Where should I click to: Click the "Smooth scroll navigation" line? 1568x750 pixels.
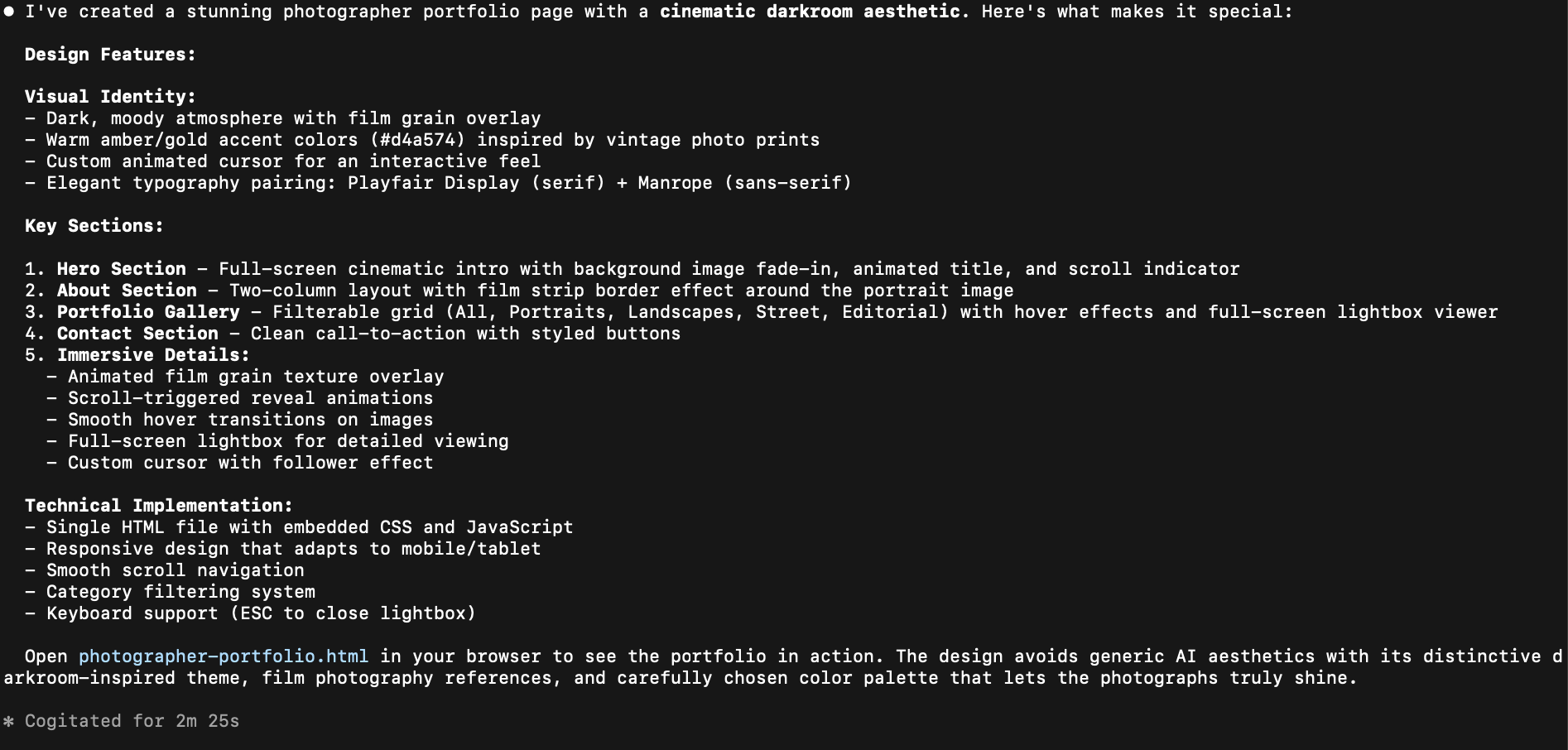tap(175, 570)
